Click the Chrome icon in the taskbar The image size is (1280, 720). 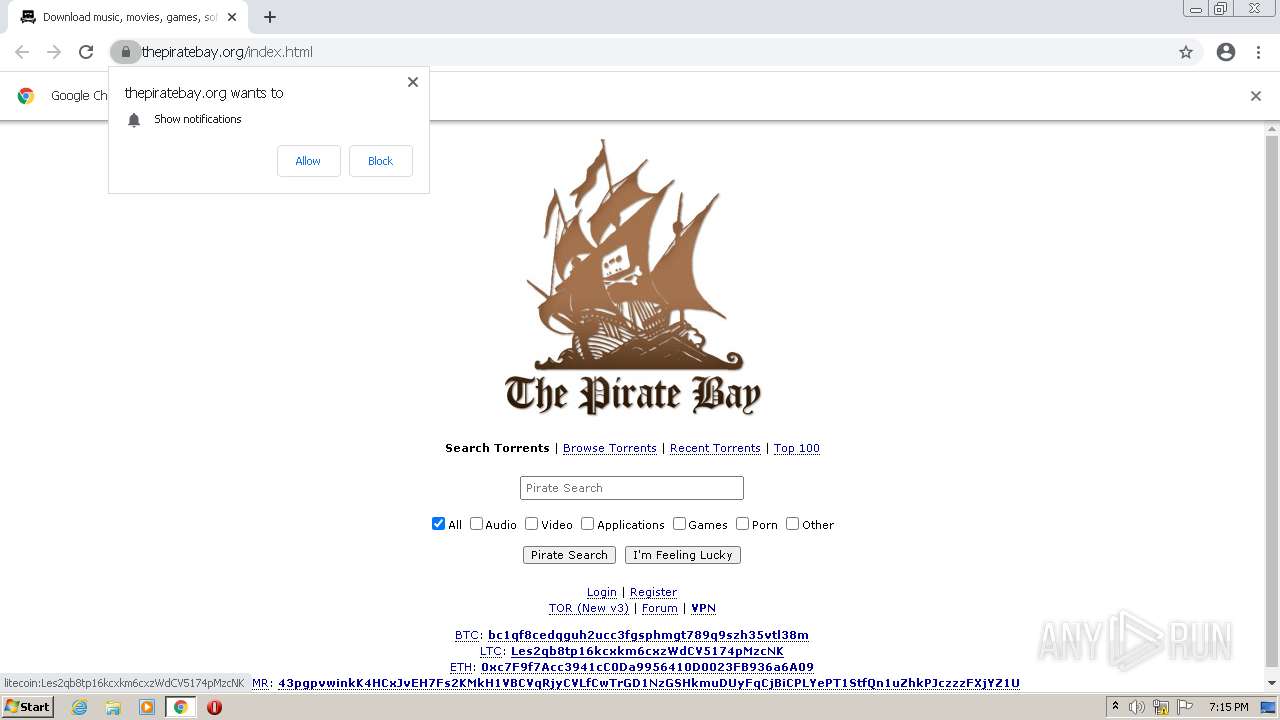[x=180, y=707]
